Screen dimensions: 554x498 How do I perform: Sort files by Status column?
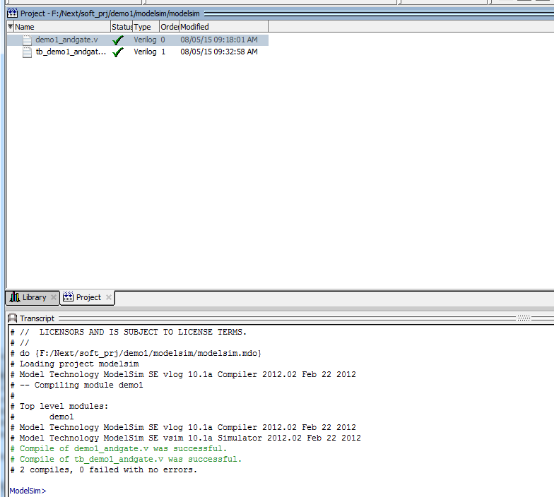click(x=122, y=27)
